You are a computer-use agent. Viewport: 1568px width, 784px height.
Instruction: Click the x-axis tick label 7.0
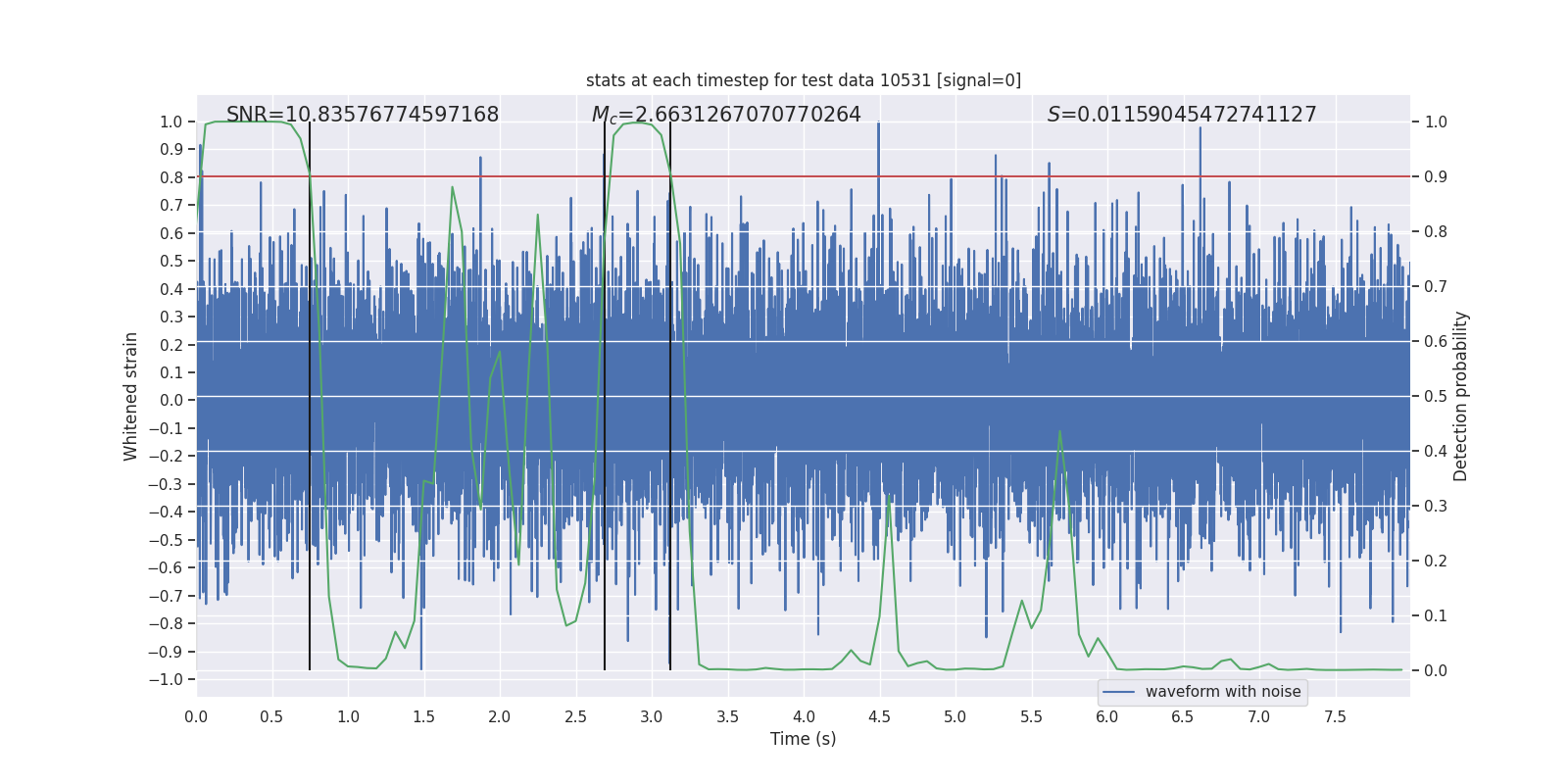pyautogui.click(x=1259, y=716)
